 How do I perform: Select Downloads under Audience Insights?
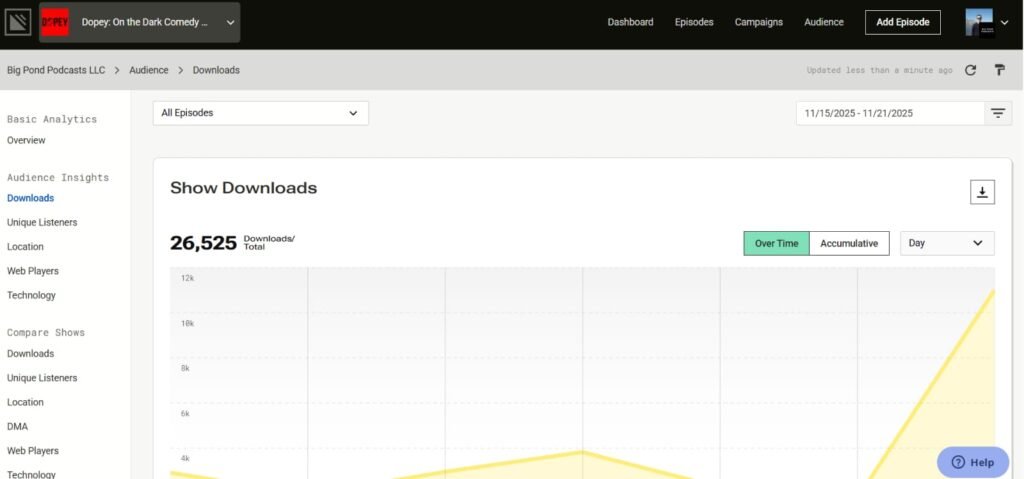point(30,198)
